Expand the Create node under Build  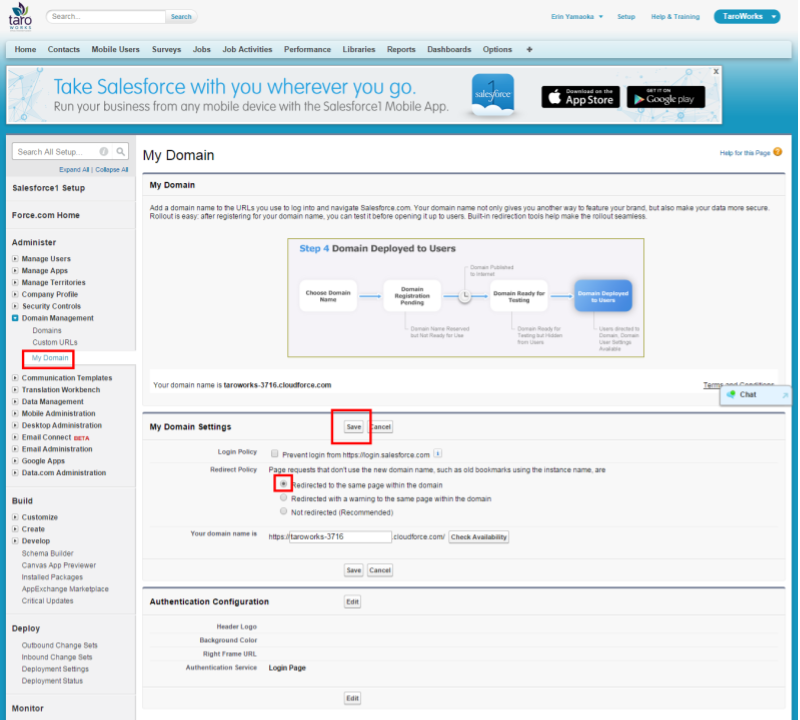coord(15,529)
